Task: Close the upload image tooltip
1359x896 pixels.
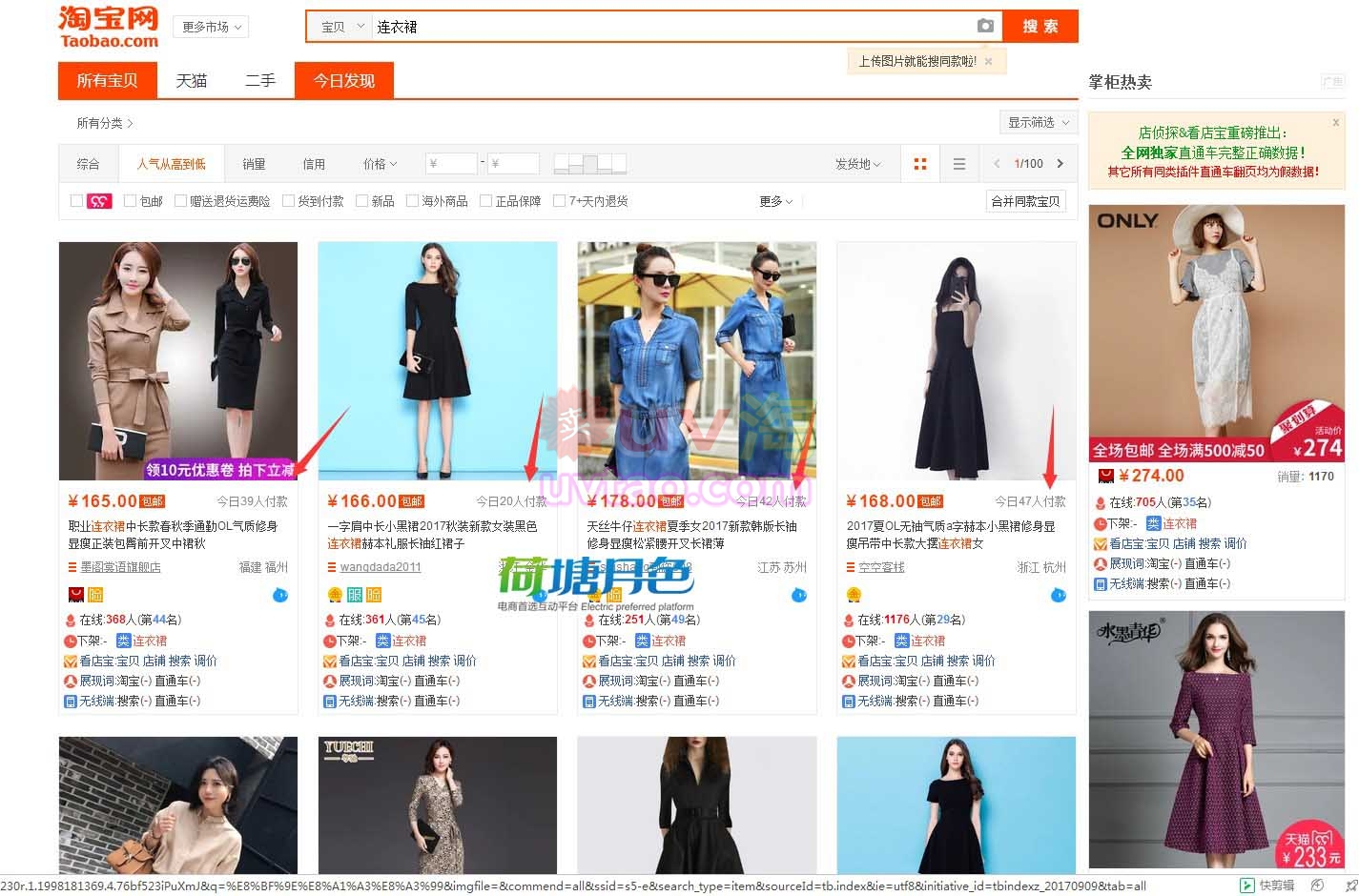Action: pos(989,61)
